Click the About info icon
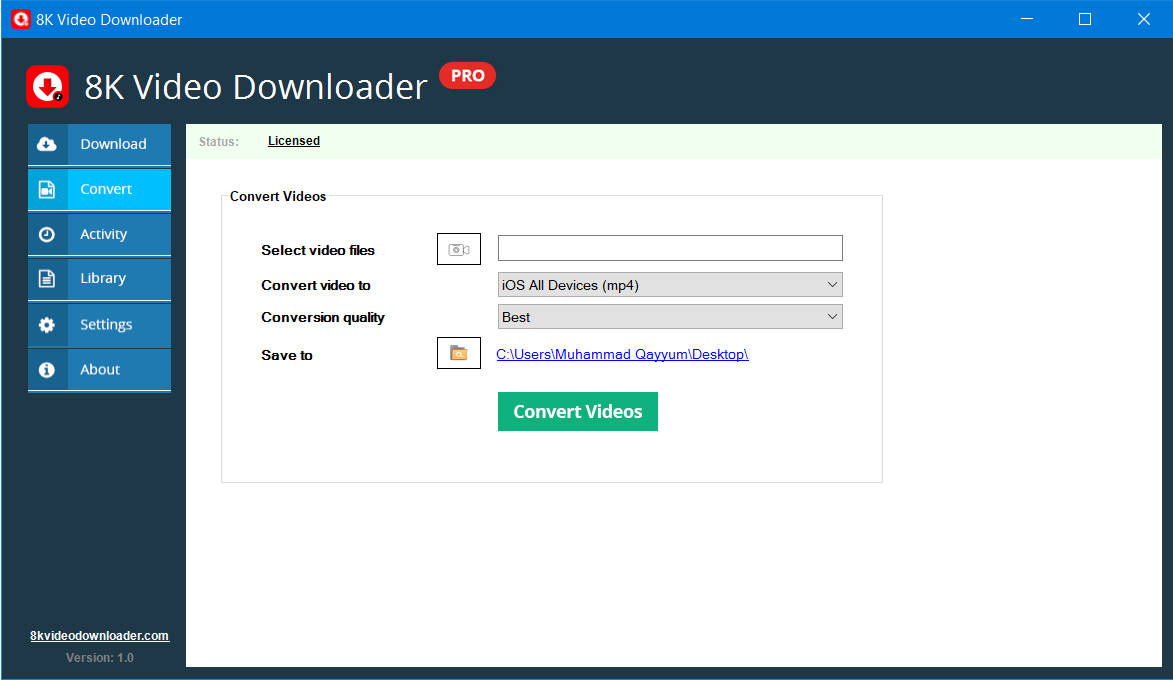Viewport: 1173px width, 680px height. 46,370
